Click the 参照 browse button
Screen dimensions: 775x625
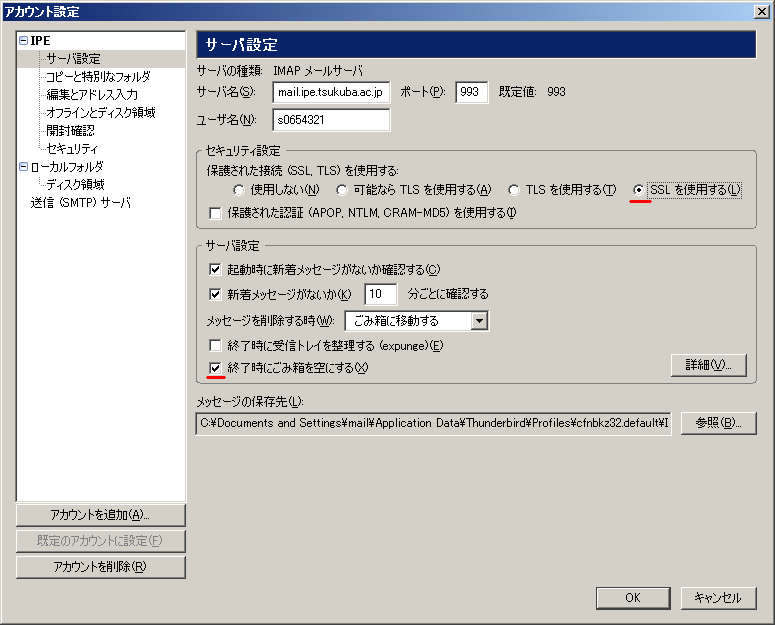pos(718,423)
